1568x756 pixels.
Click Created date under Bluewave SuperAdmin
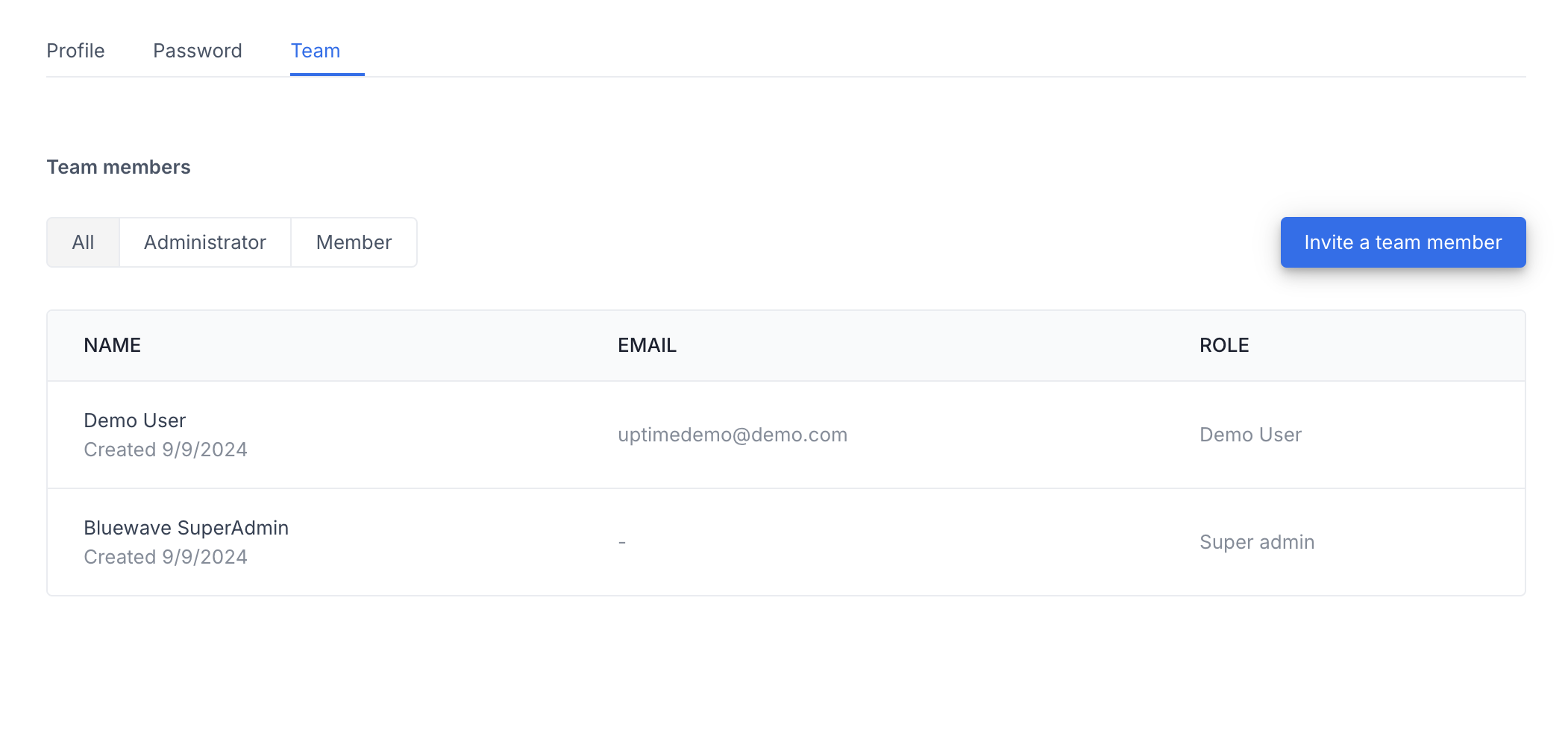tap(166, 557)
